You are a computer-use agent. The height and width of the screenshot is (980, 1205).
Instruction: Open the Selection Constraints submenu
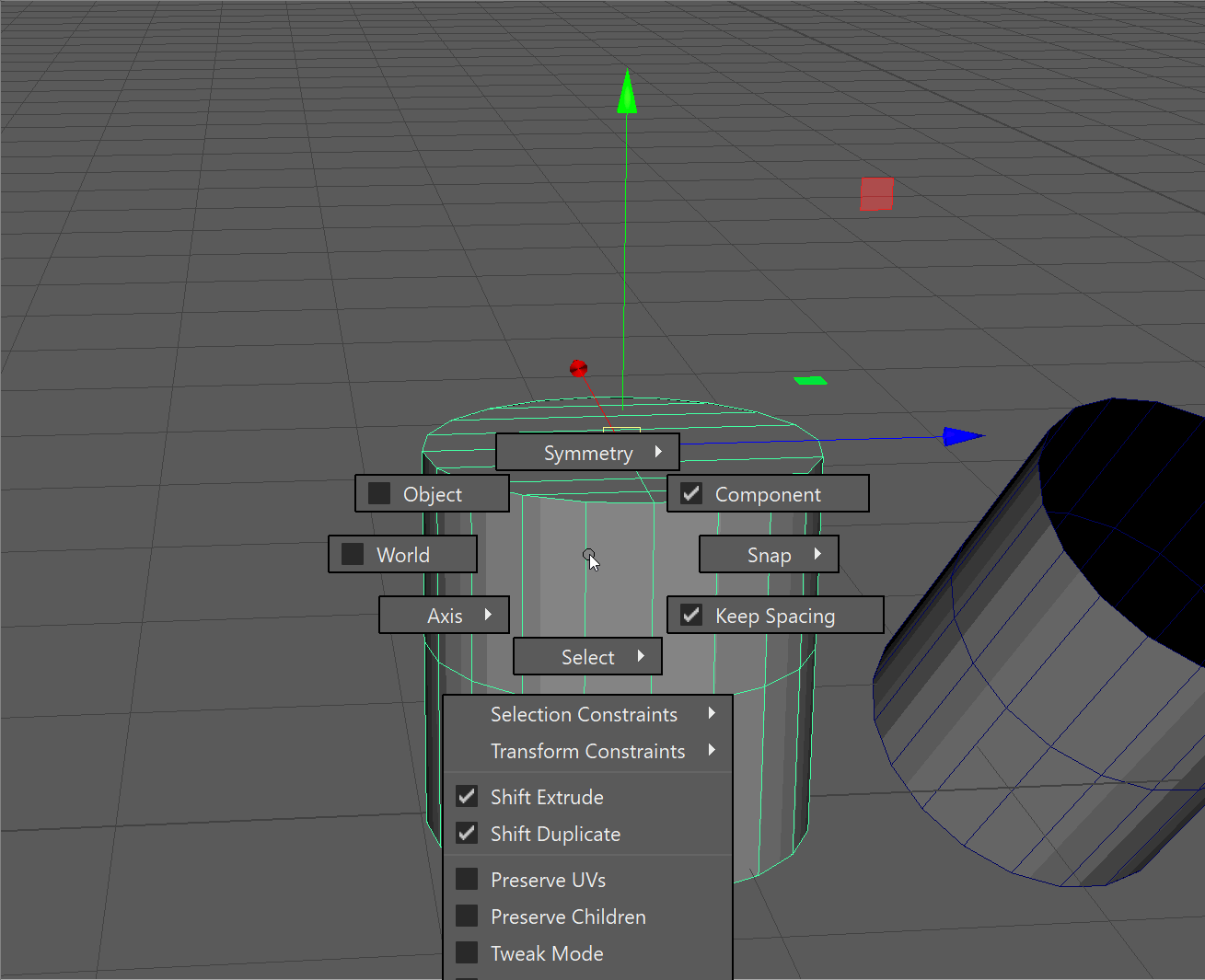point(584,714)
